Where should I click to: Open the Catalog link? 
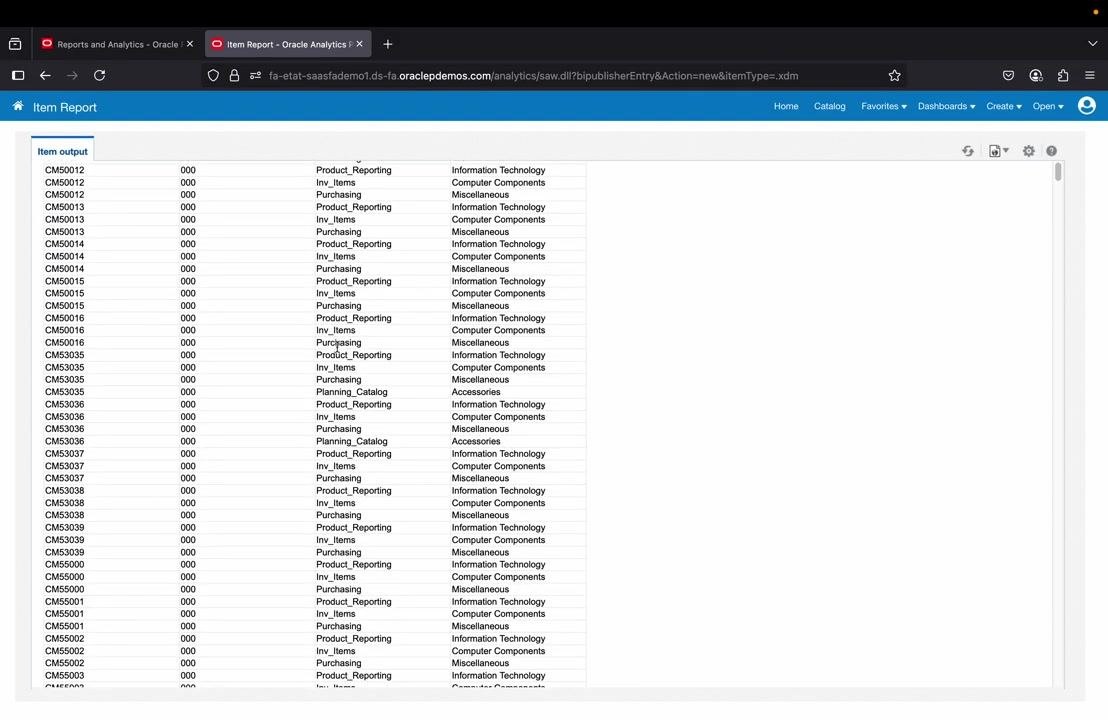[x=829, y=106]
